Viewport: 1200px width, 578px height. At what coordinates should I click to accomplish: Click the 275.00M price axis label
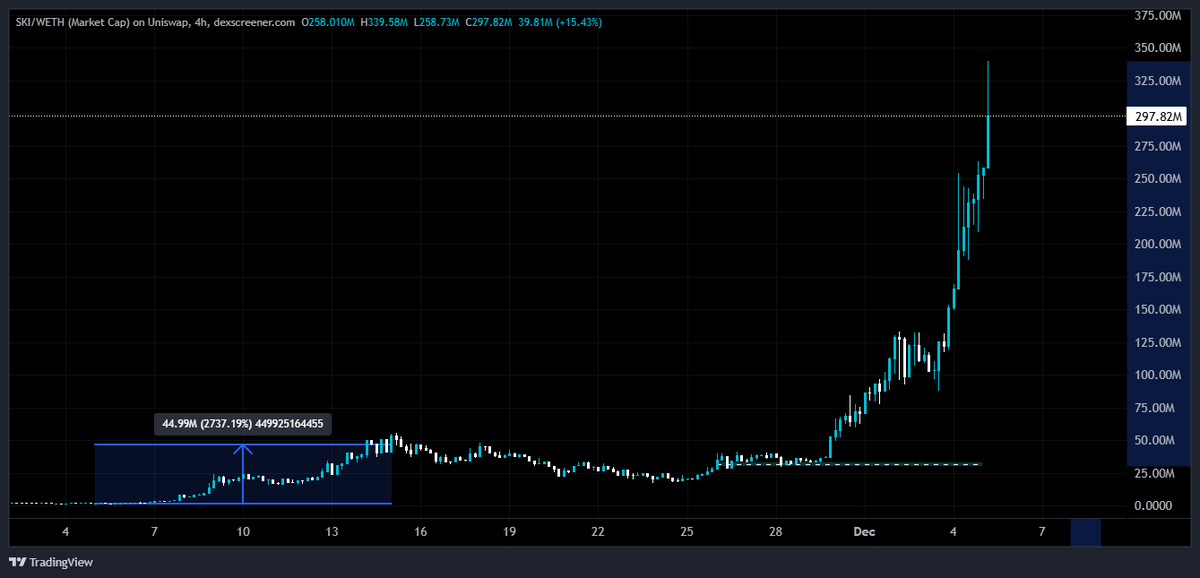[x=1158, y=147]
